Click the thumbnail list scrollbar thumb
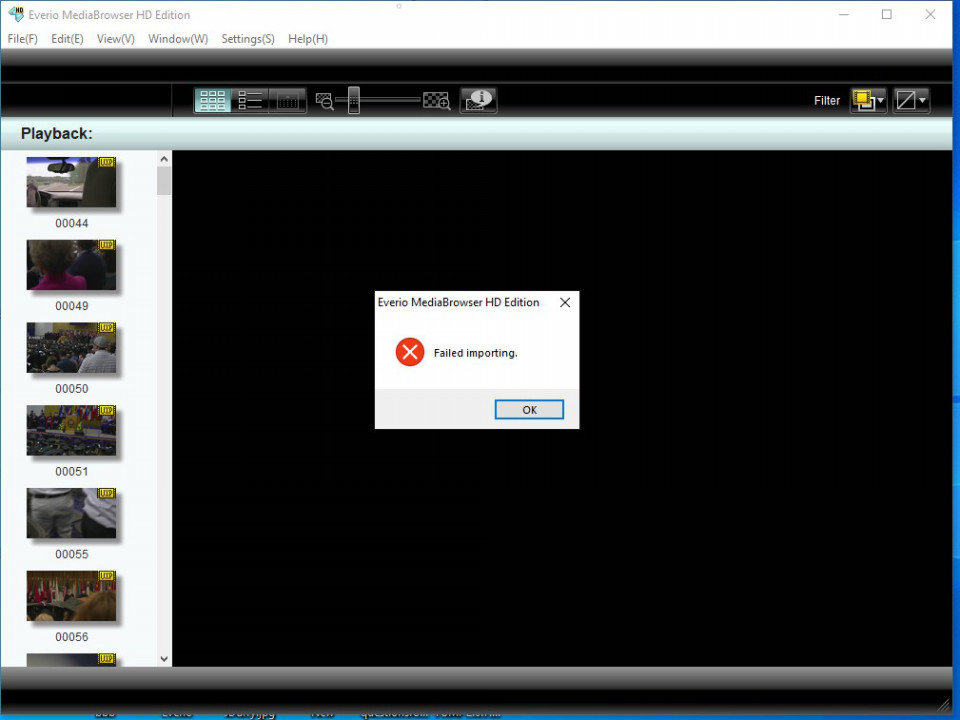The width and height of the screenshot is (960, 720). [x=164, y=181]
